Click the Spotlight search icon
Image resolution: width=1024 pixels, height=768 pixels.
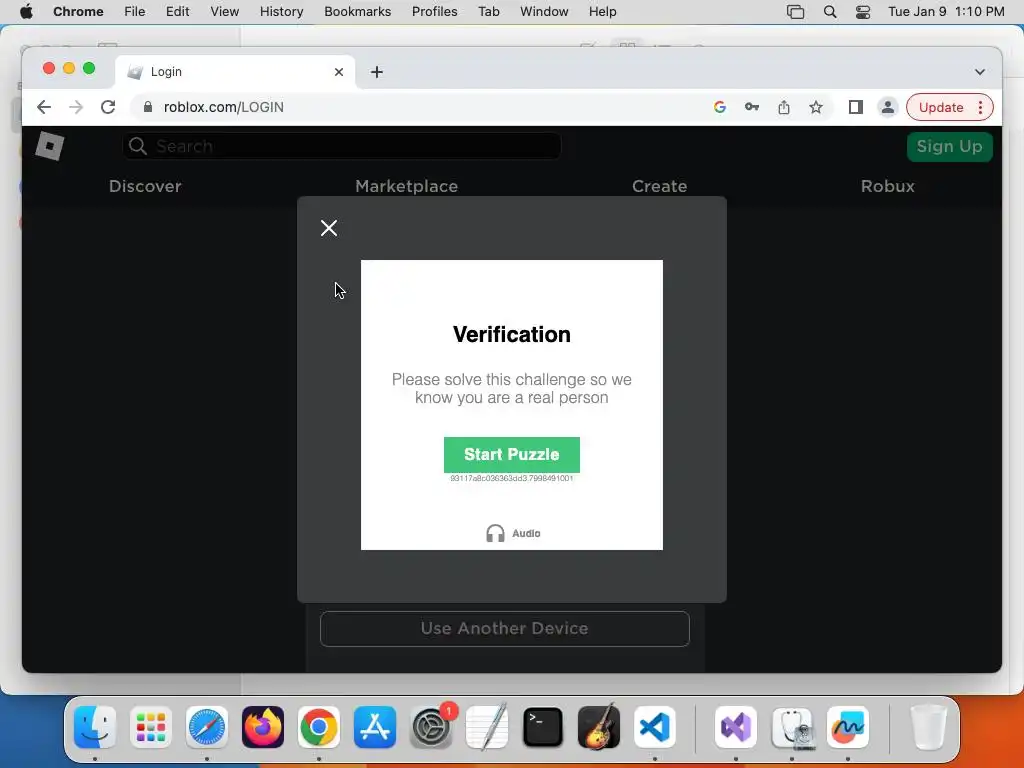coord(830,12)
